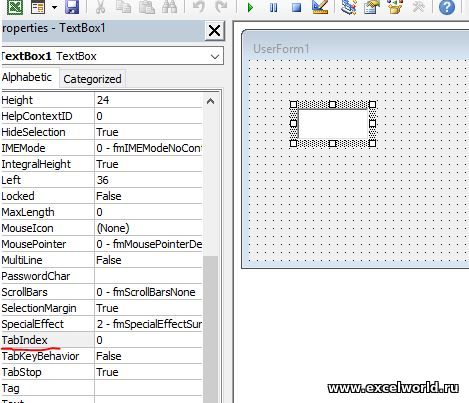Screen dimensions: 469x403
Task: Select the TabIndex value field
Action: pyautogui.click(x=149, y=340)
